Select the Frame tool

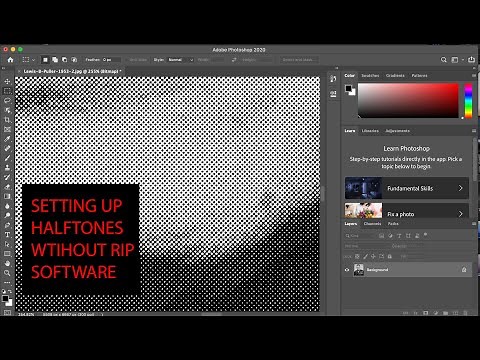[x=7, y=129]
